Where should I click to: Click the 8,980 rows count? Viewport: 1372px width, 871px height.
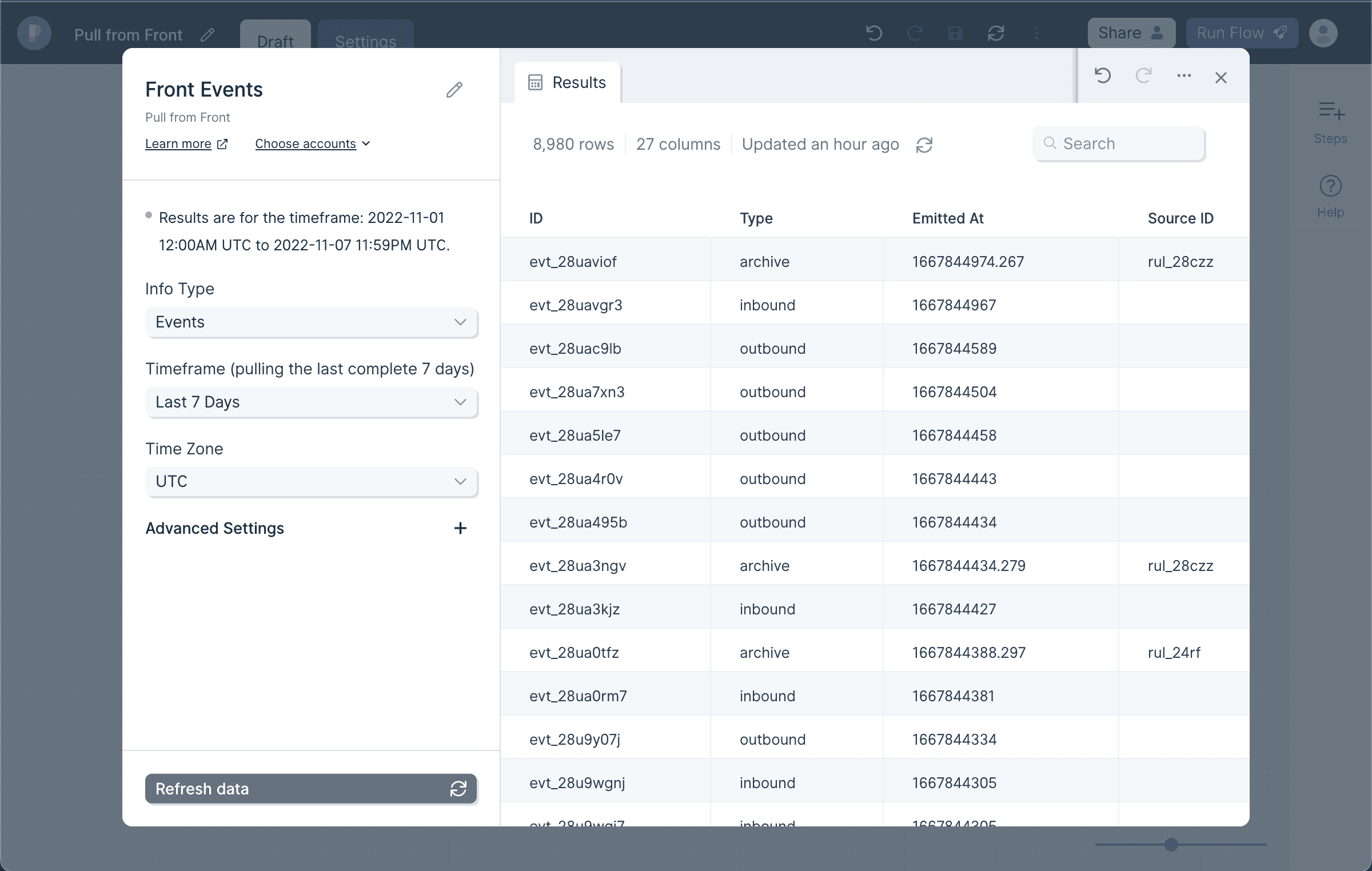tap(573, 144)
